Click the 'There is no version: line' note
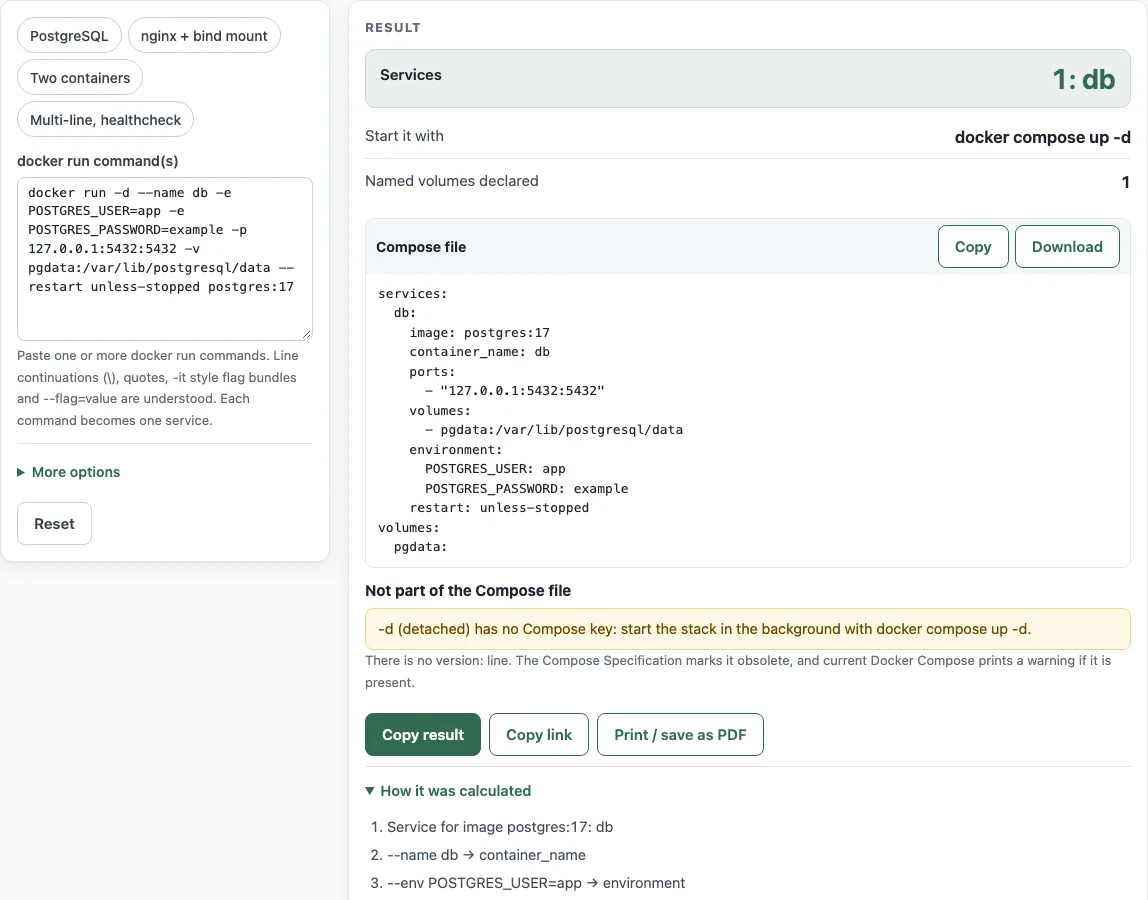 coord(738,672)
